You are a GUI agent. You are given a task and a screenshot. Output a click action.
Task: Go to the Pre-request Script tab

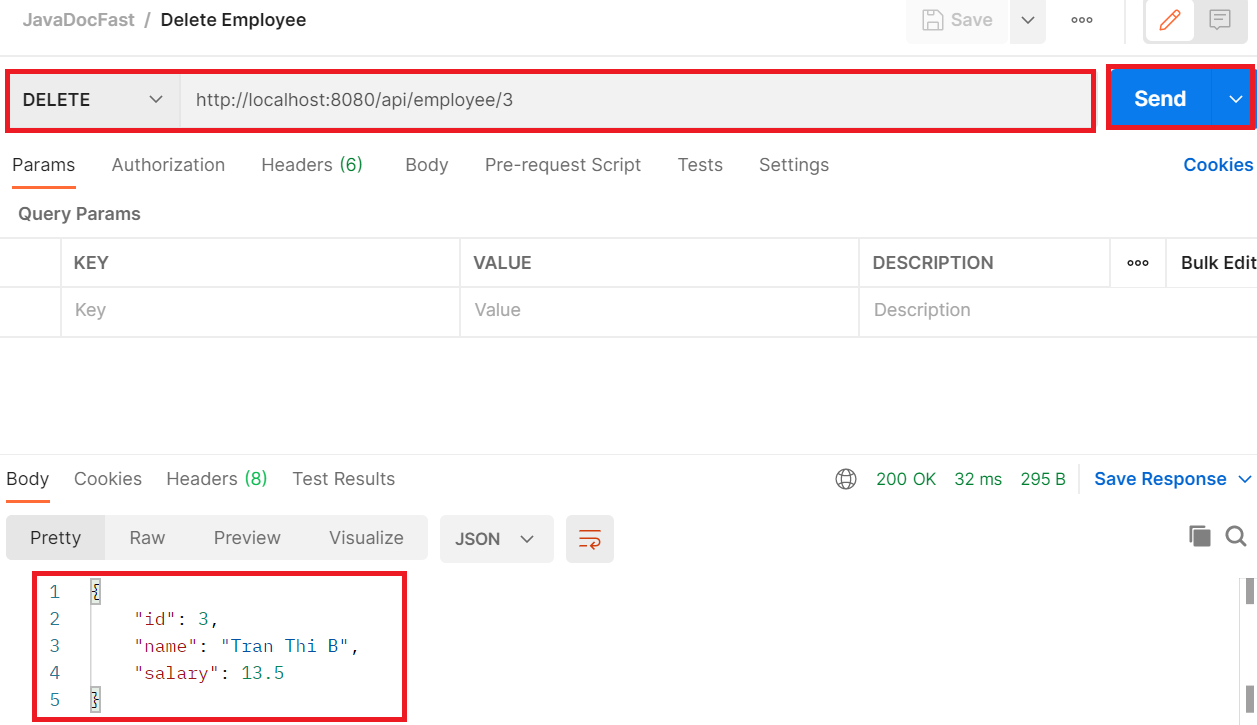[x=563, y=165]
